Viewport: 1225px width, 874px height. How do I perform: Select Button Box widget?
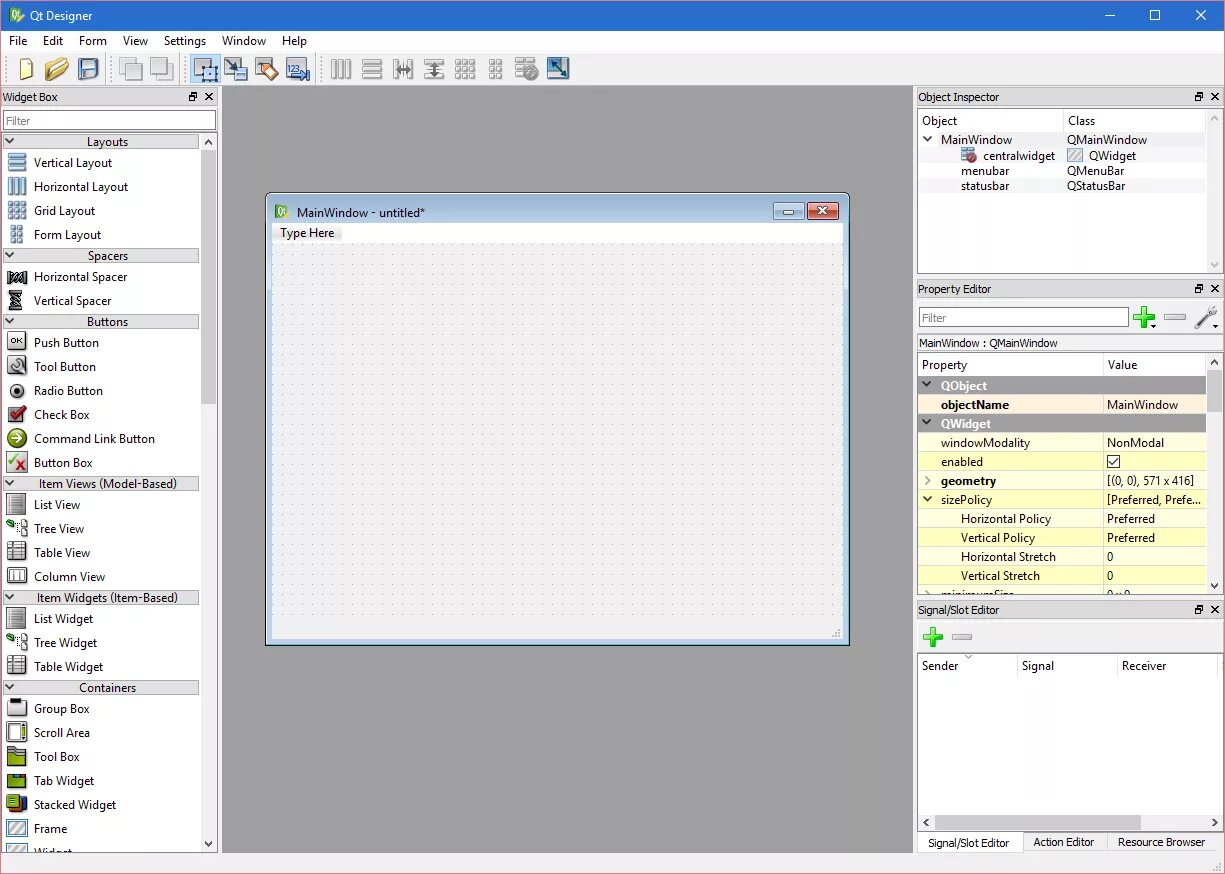click(63, 462)
